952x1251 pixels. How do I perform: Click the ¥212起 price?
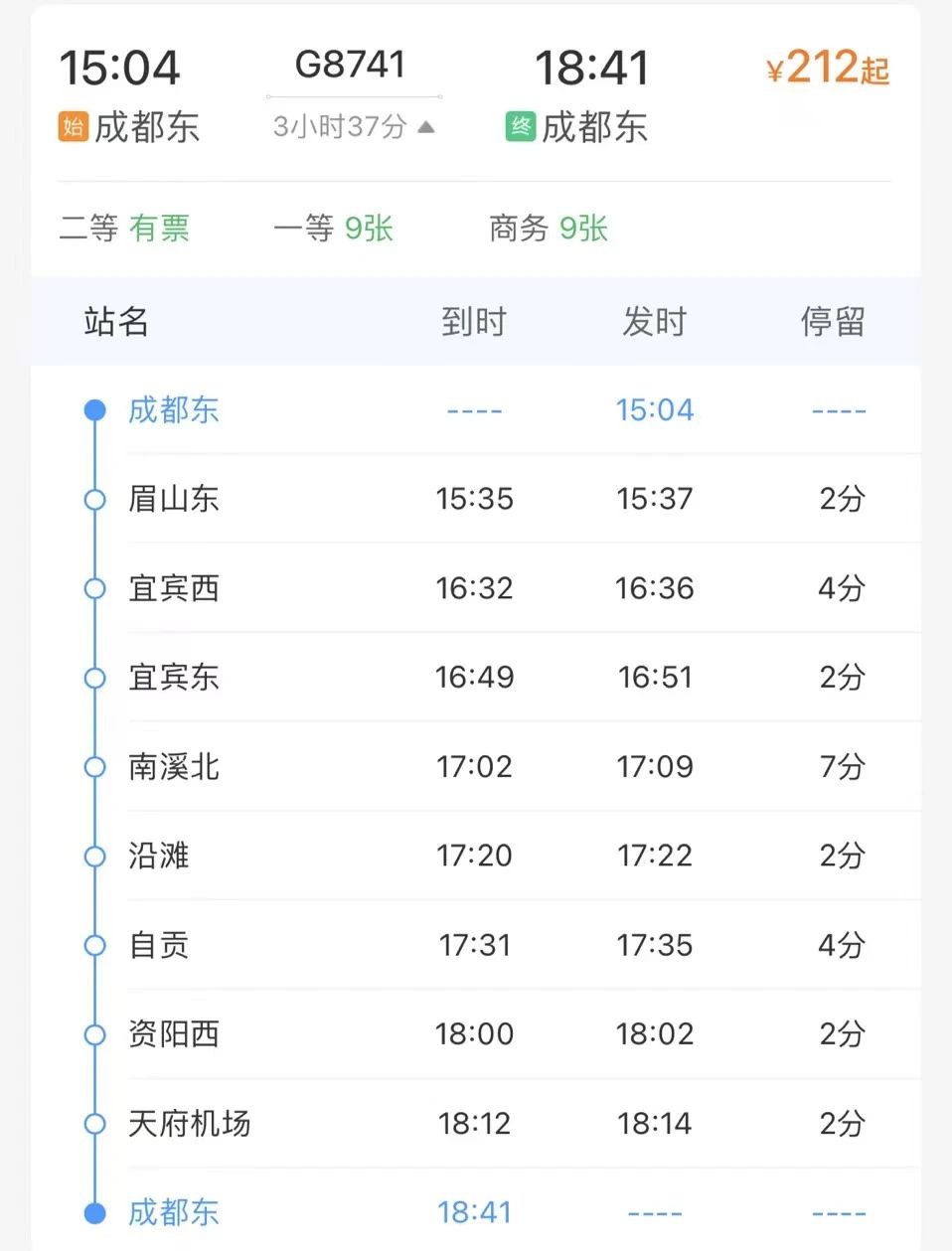[x=827, y=69]
